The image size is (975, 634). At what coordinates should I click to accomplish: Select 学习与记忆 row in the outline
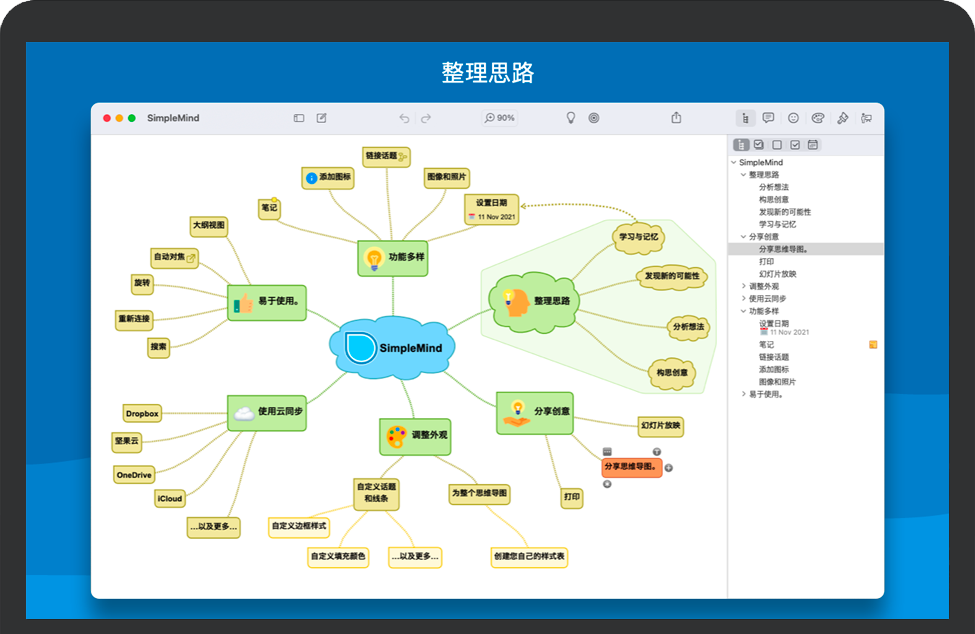pyautogui.click(x=805, y=224)
